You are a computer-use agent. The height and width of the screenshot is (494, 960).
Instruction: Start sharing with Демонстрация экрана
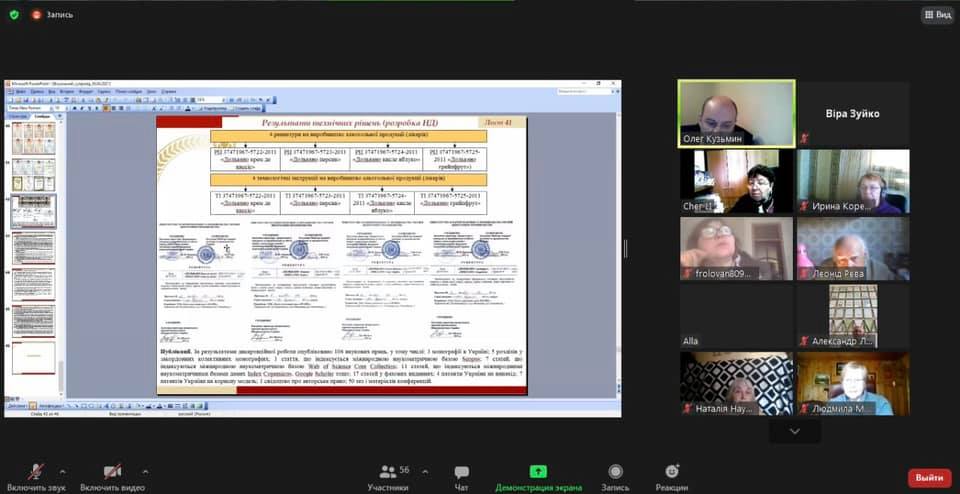(x=538, y=477)
